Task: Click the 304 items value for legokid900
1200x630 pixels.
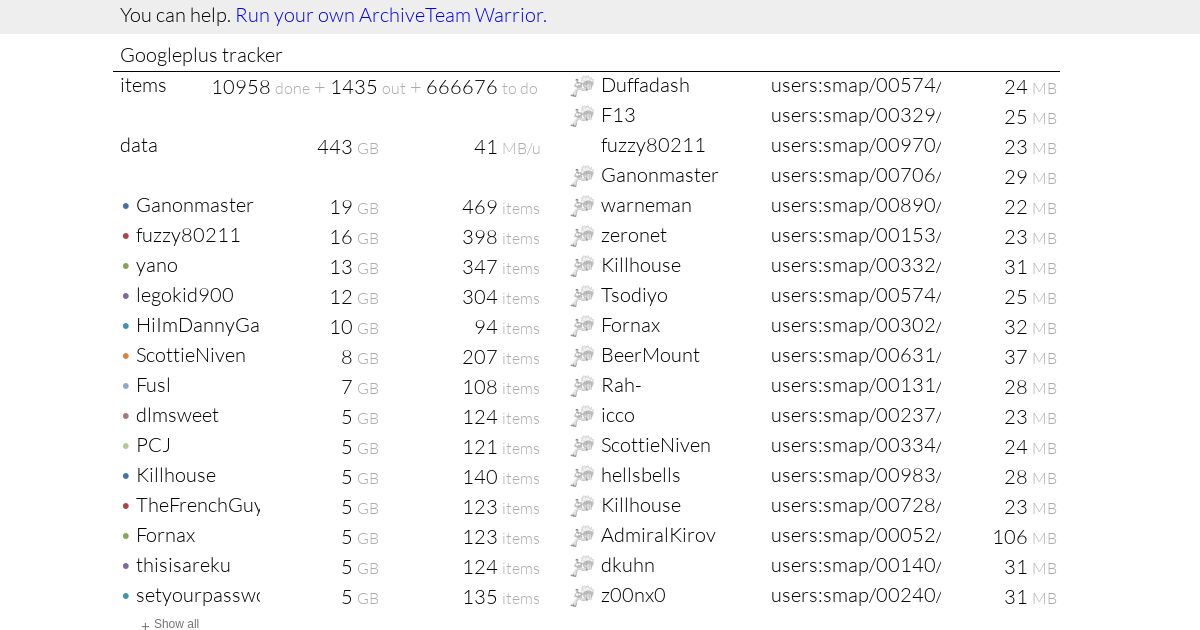Action: click(x=501, y=297)
